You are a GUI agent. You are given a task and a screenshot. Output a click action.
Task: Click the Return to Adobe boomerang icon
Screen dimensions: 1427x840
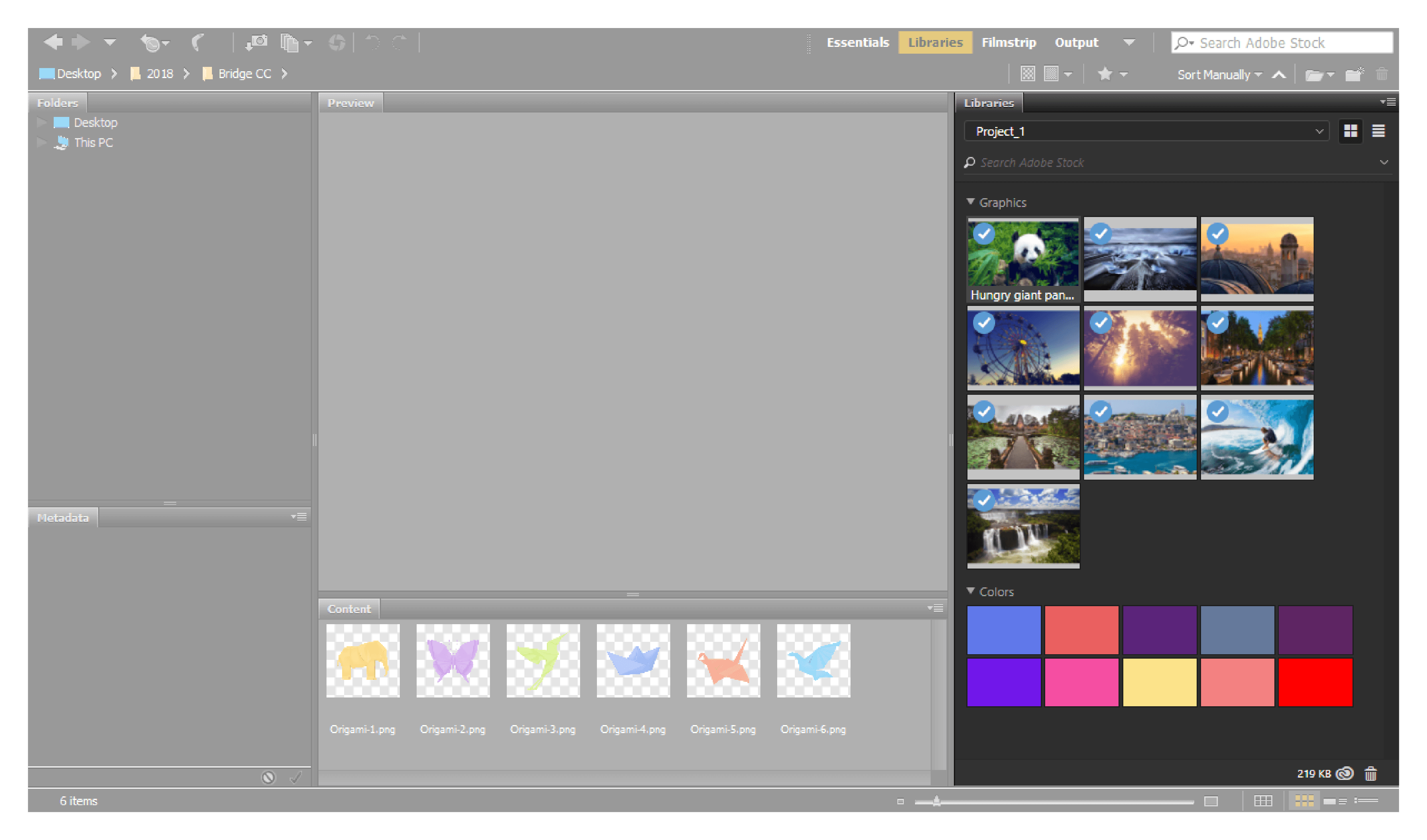click(198, 42)
